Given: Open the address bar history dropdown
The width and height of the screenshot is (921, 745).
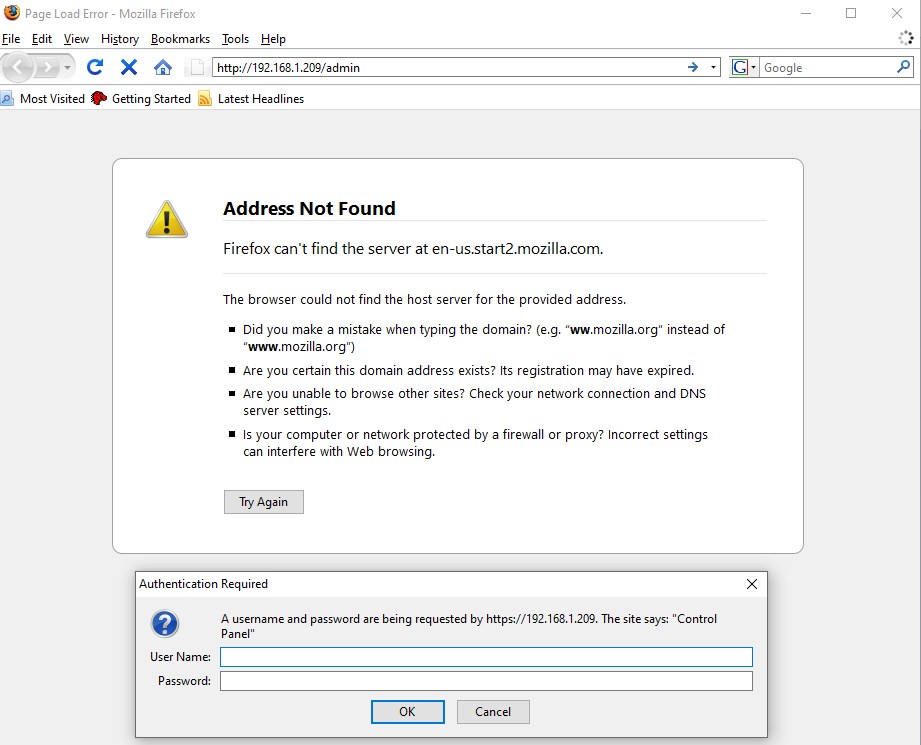Looking at the screenshot, I should [x=713, y=68].
